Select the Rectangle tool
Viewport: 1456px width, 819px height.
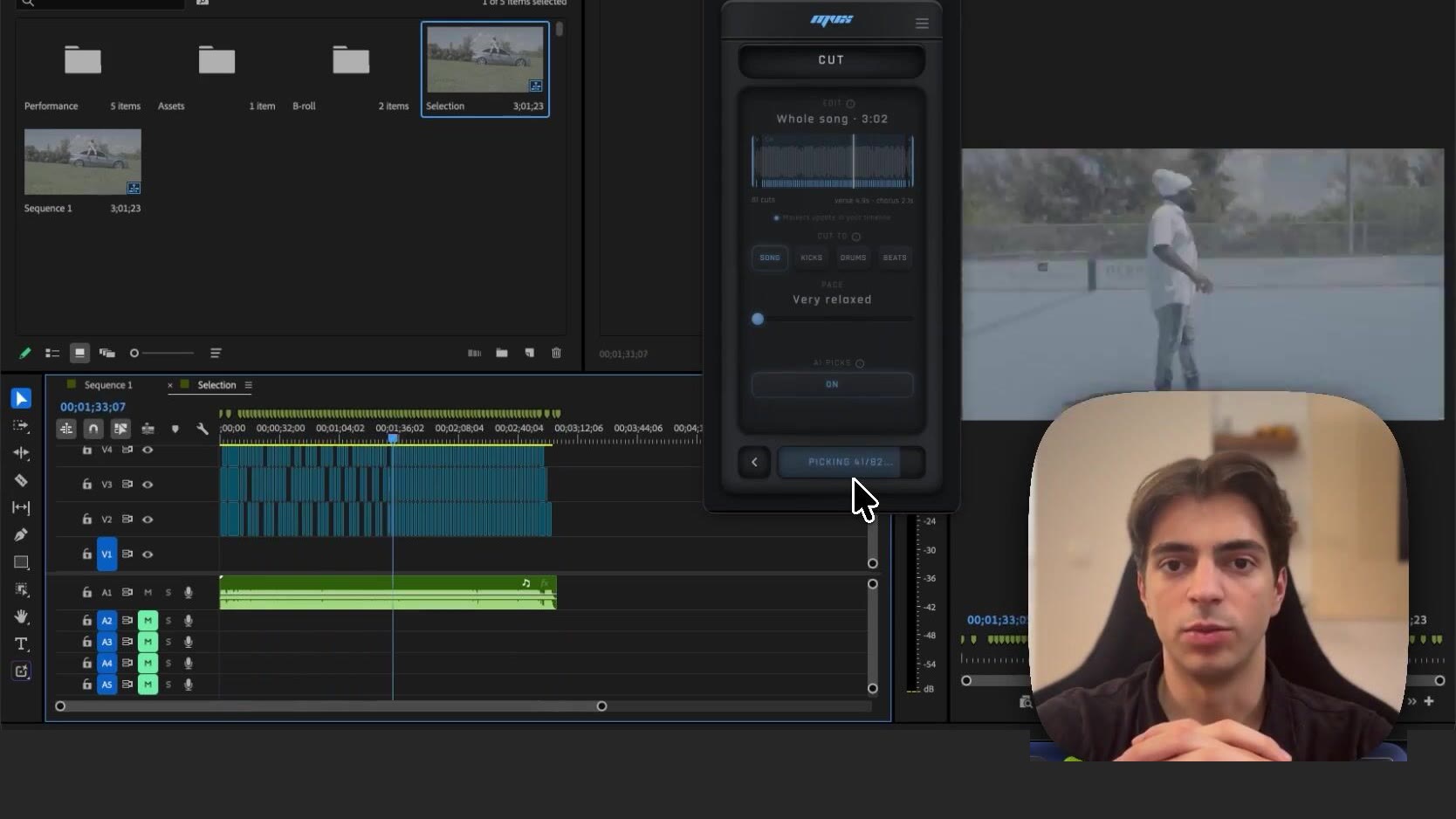coord(21,562)
